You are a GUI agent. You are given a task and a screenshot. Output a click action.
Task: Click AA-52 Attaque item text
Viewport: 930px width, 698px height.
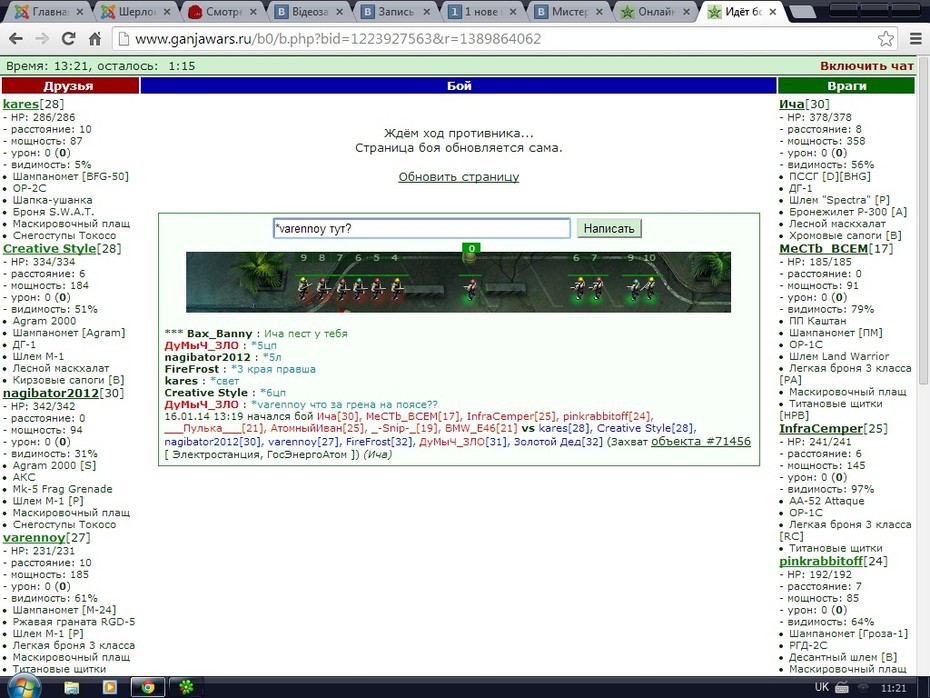[x=826, y=501]
